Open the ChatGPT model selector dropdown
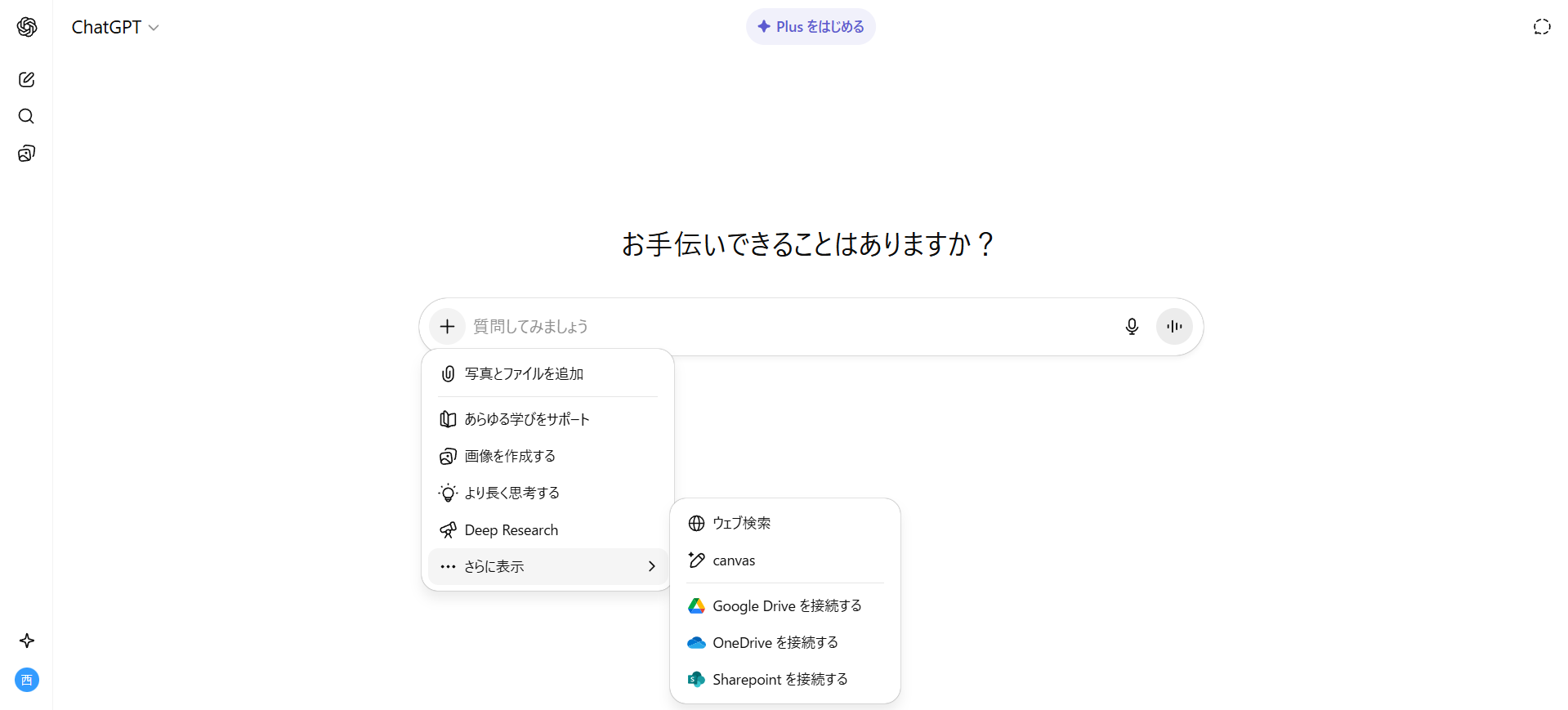 coord(115,27)
